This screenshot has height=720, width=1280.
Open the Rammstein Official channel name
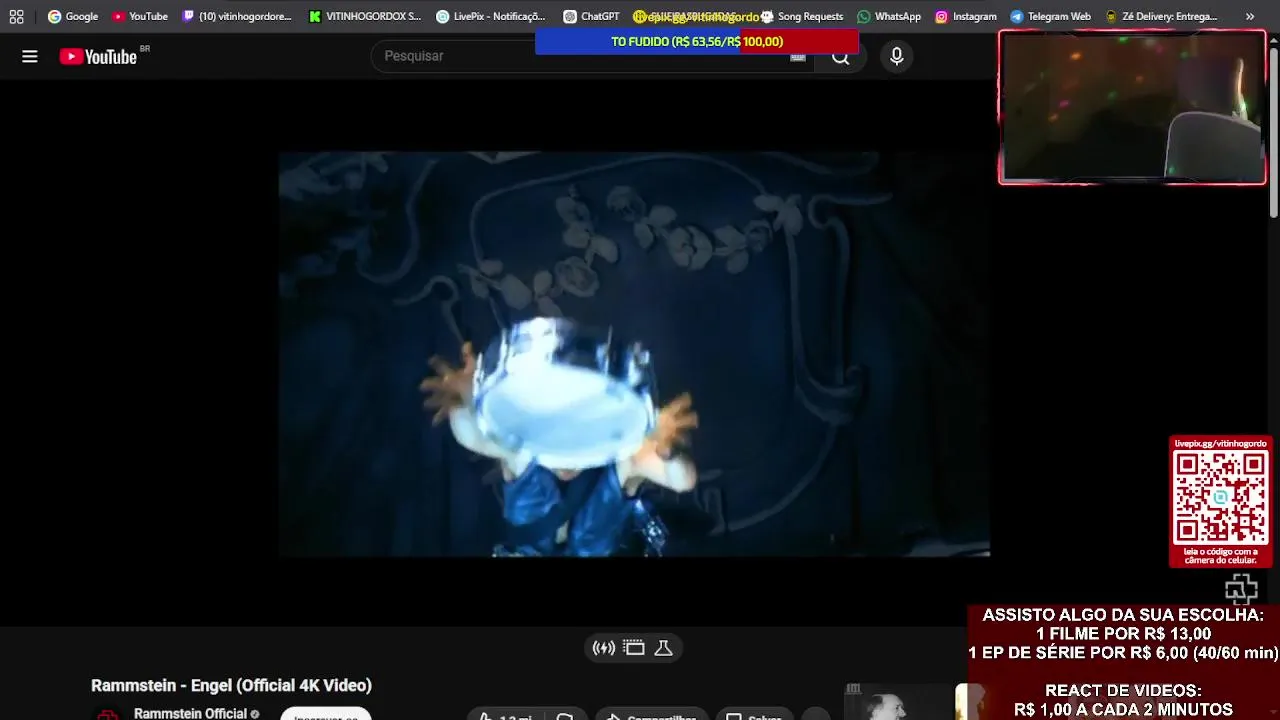click(190, 713)
